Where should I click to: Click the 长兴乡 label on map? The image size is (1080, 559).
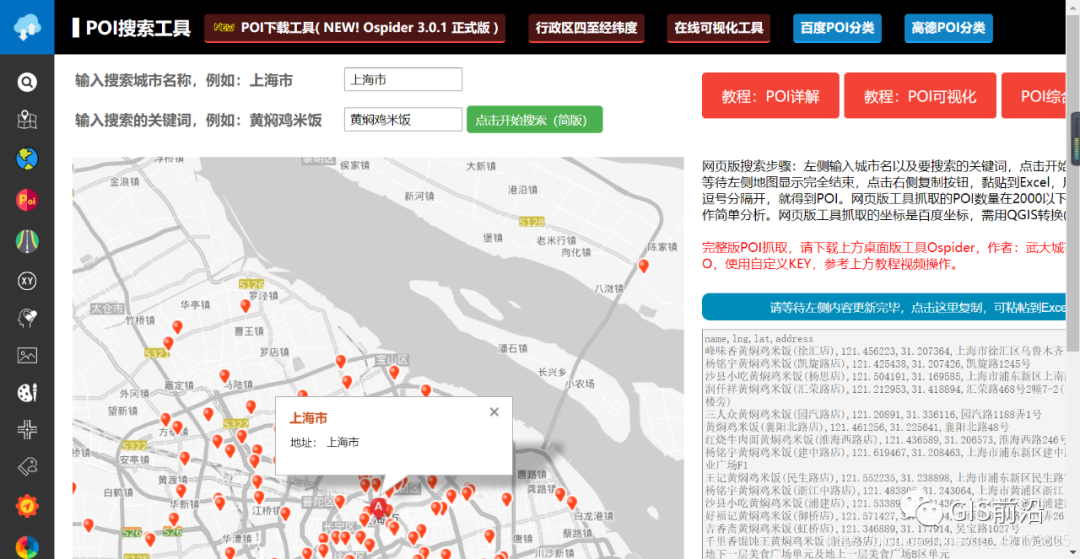coord(552,372)
